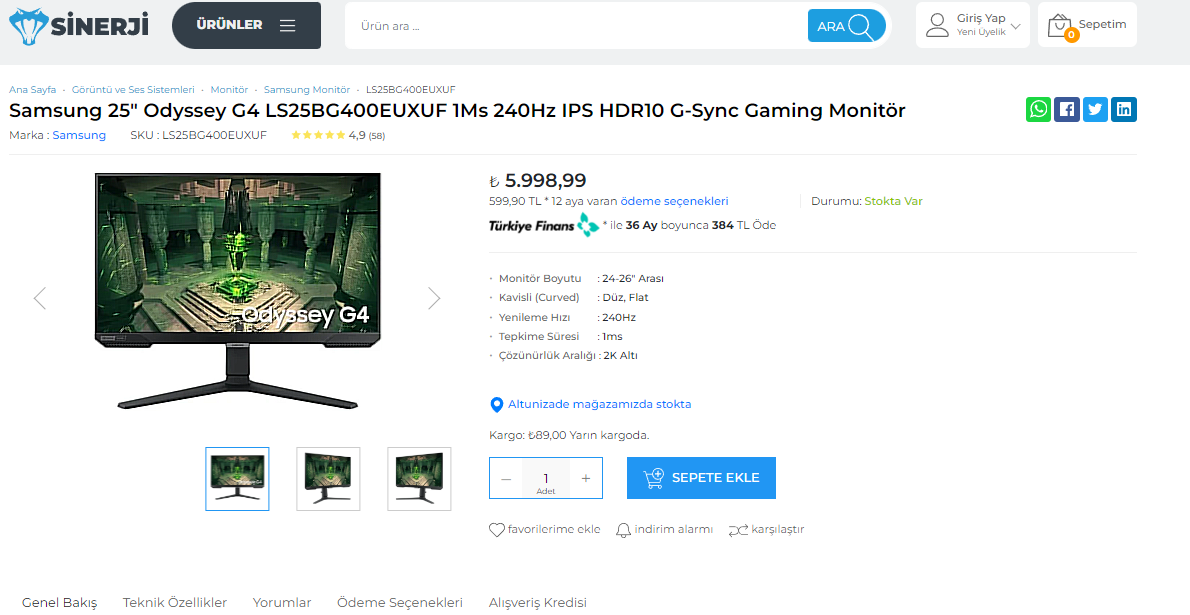This screenshot has width=1190, height=615.
Task: Open the Yorumlar tab
Action: click(x=282, y=603)
